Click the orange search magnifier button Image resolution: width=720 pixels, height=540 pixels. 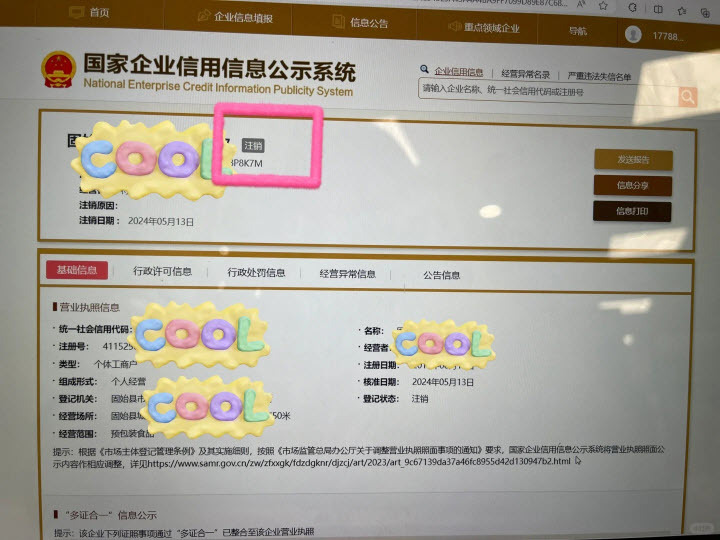[688, 96]
